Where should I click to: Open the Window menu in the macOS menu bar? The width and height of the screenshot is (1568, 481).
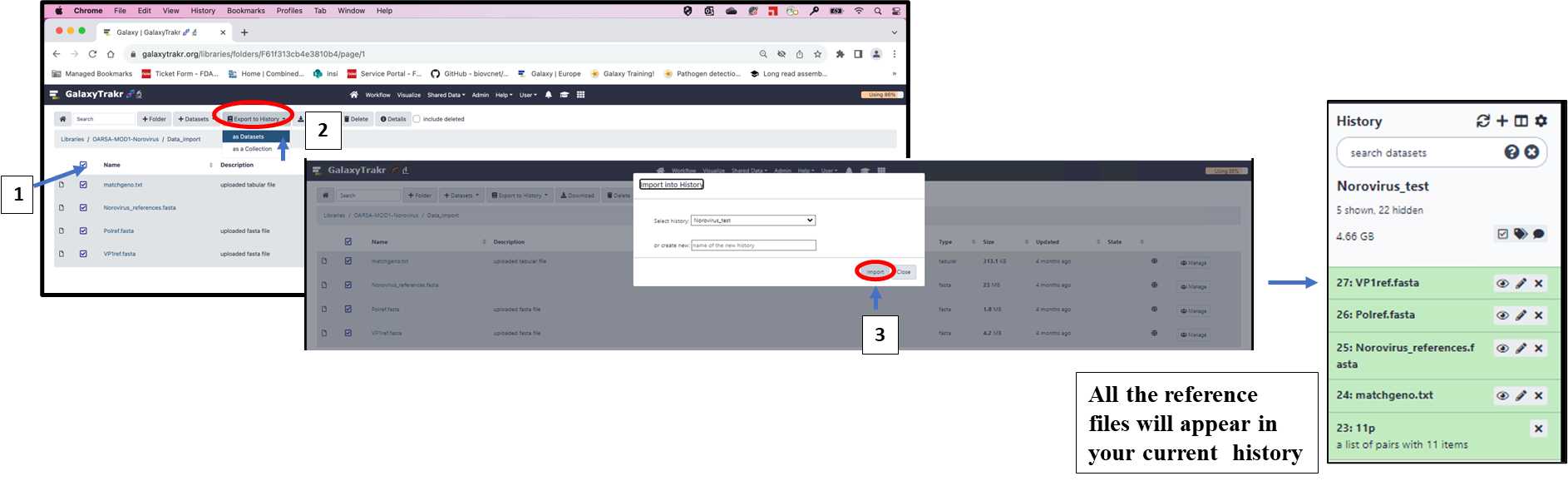click(x=352, y=11)
